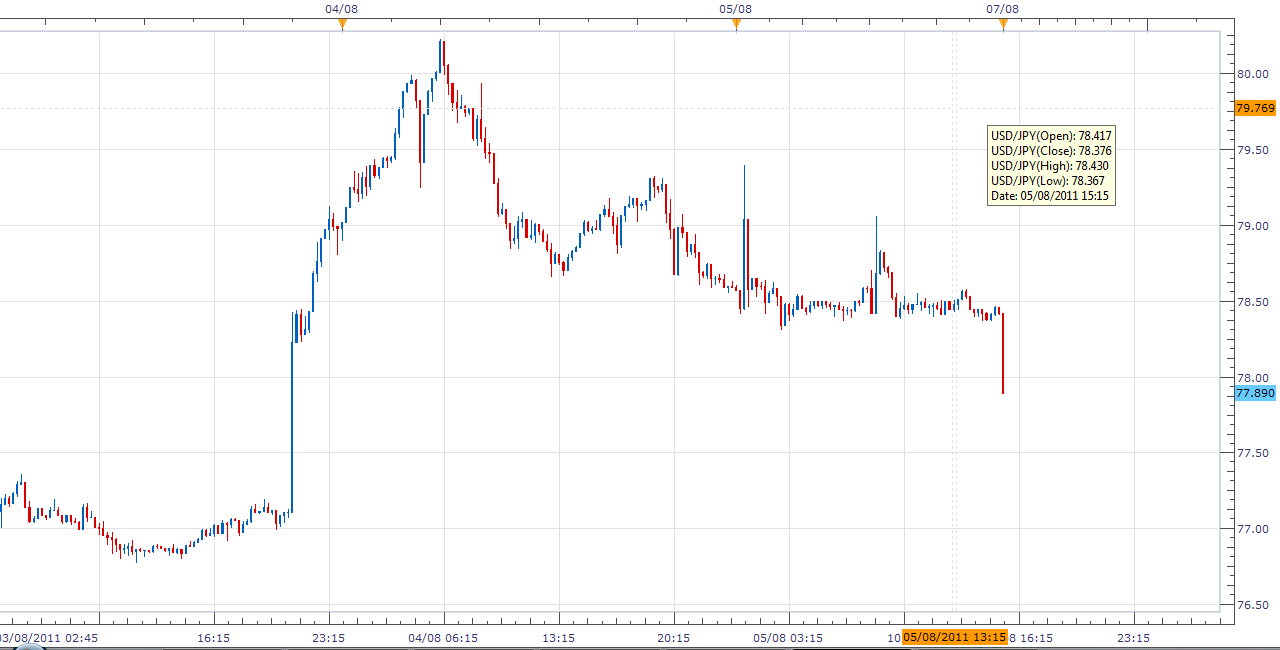Click the 05/08 date text at chart top

tap(735, 9)
